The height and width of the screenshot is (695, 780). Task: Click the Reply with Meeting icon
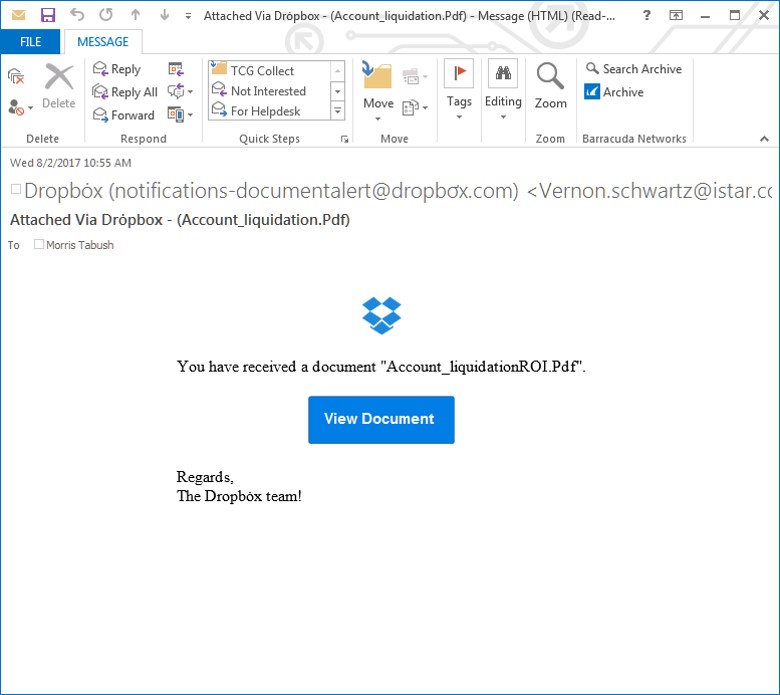point(176,69)
